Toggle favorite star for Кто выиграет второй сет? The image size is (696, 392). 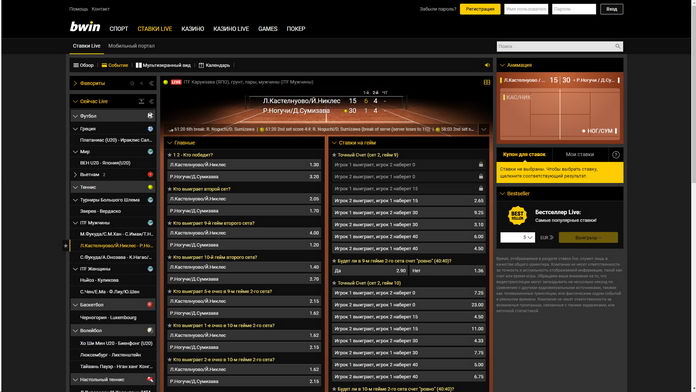[170, 189]
